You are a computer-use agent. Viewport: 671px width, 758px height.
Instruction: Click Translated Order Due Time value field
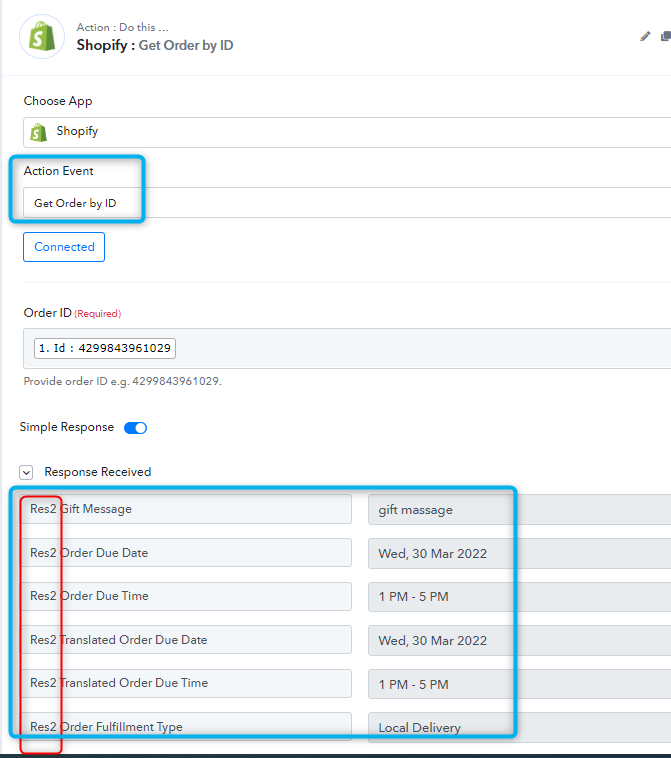[x=519, y=684]
